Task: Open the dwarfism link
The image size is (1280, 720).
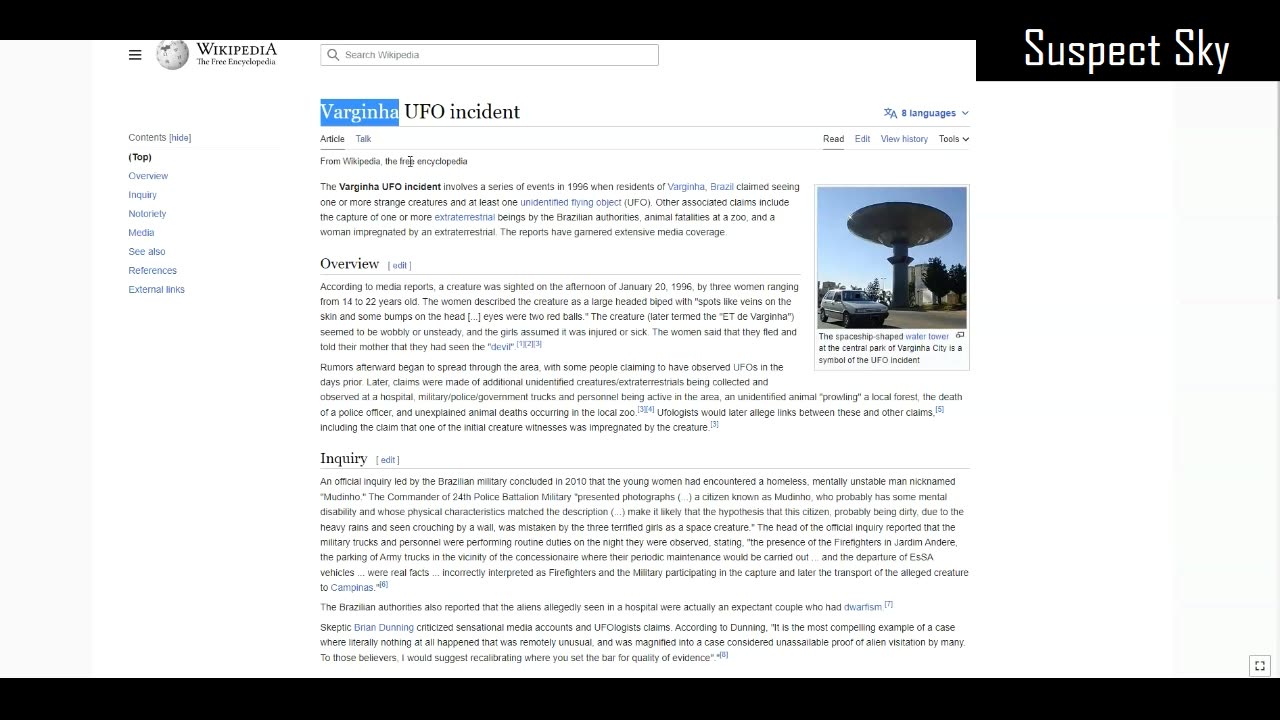Action: pos(862,607)
